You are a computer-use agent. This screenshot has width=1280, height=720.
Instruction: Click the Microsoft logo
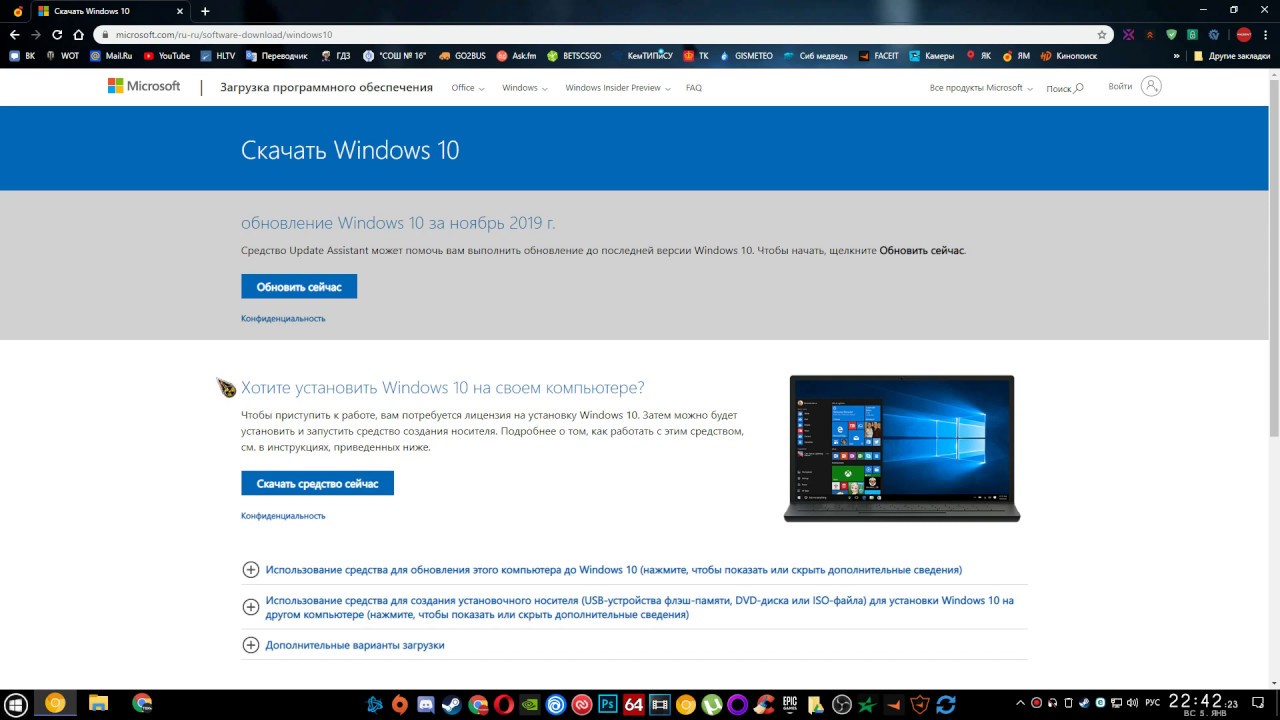click(144, 87)
